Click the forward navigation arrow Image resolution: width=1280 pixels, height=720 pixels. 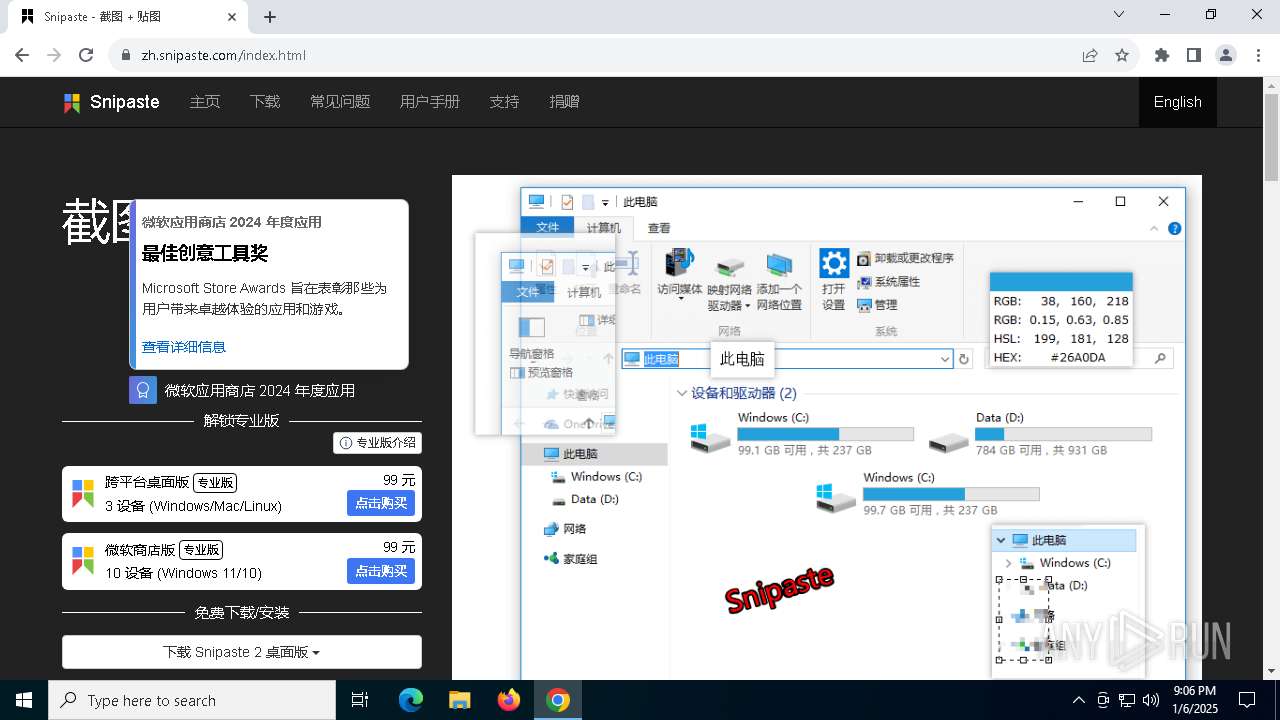(x=54, y=55)
